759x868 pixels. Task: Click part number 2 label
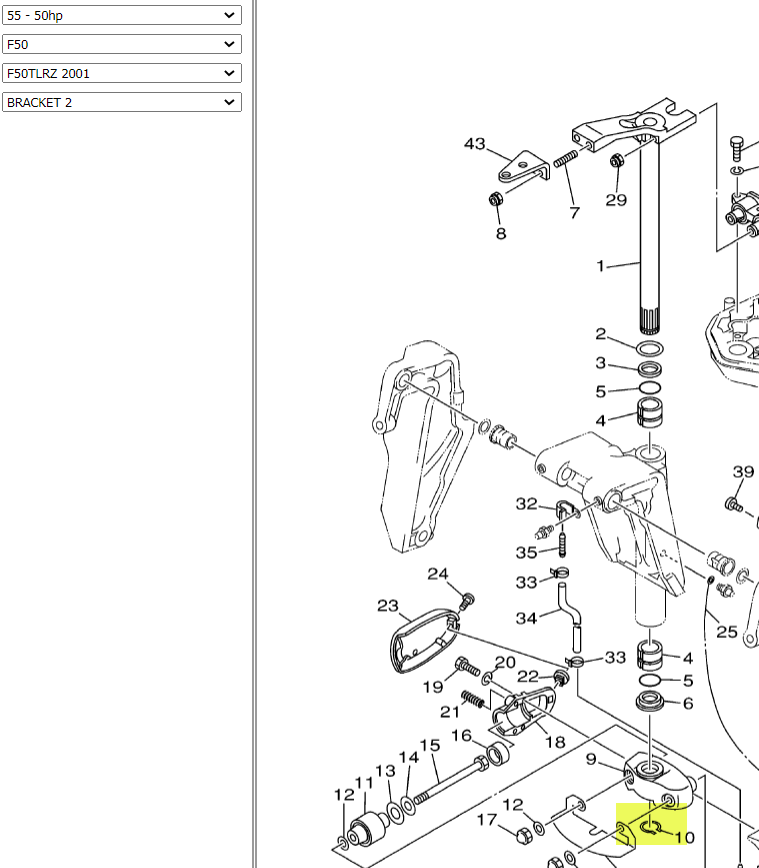click(x=601, y=334)
